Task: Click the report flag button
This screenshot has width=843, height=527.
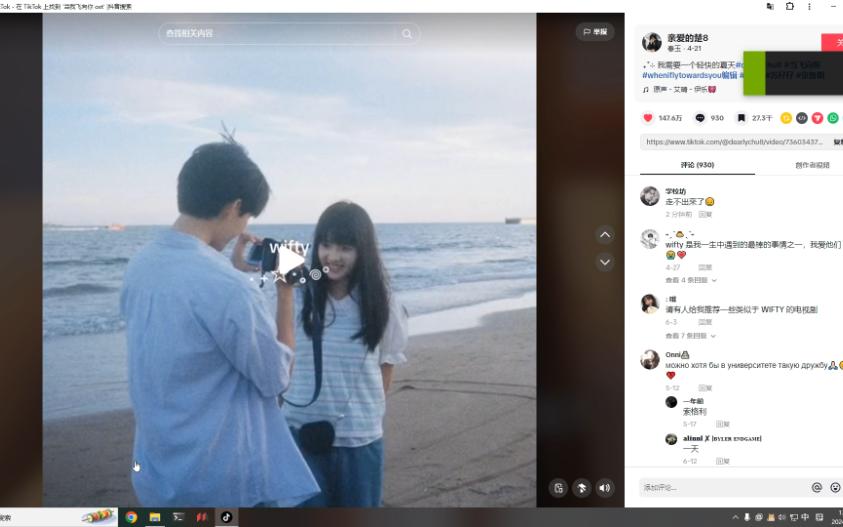Action: point(595,32)
